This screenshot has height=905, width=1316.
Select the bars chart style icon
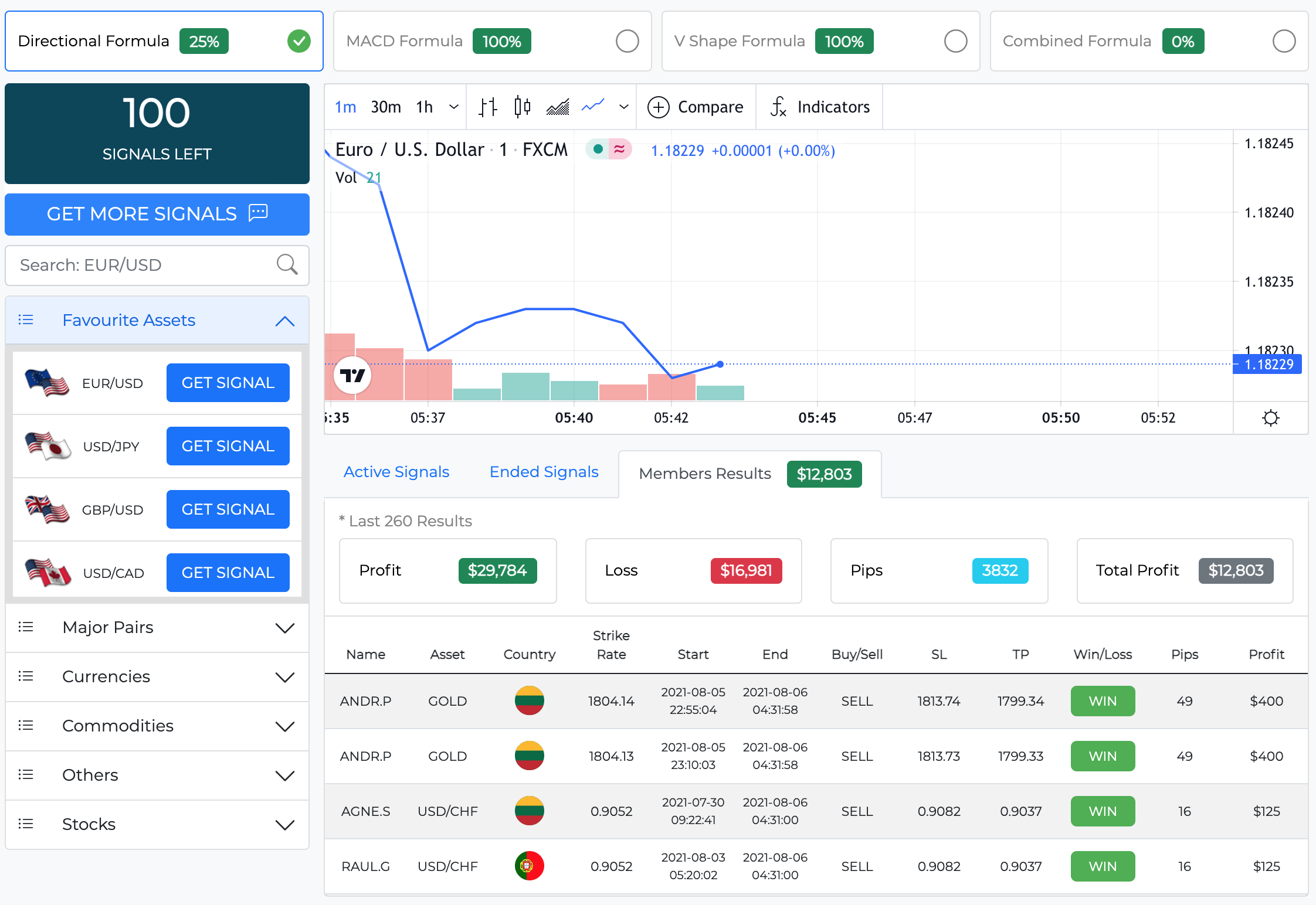point(487,107)
